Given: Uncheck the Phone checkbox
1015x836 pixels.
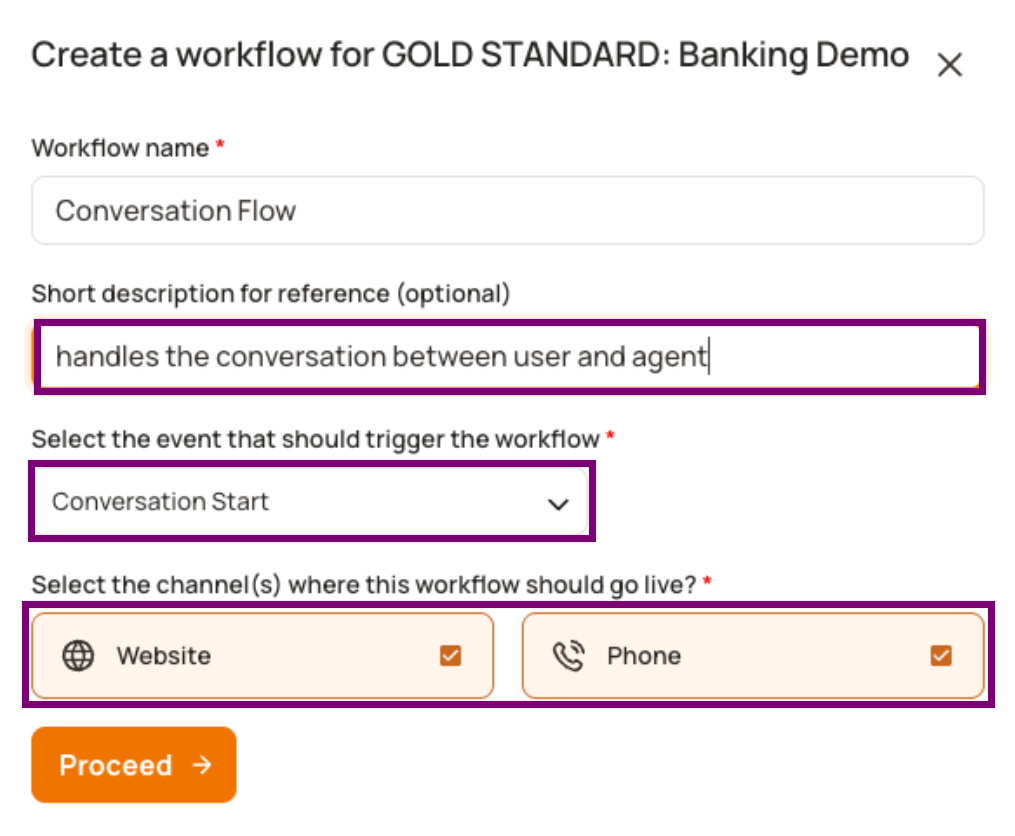Looking at the screenshot, I should (x=941, y=655).
